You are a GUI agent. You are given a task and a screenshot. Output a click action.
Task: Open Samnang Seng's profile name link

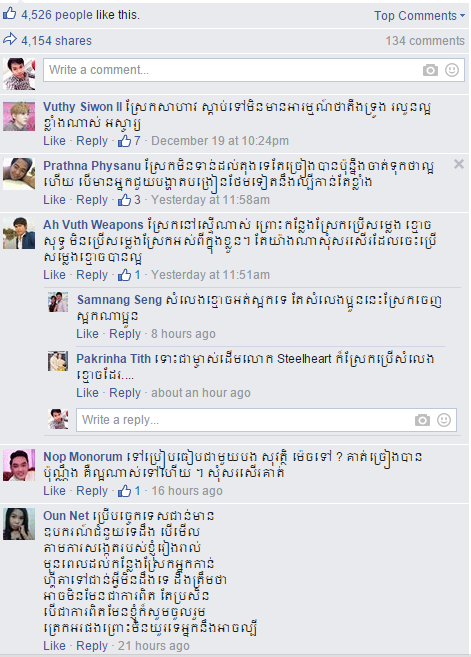pos(119,300)
